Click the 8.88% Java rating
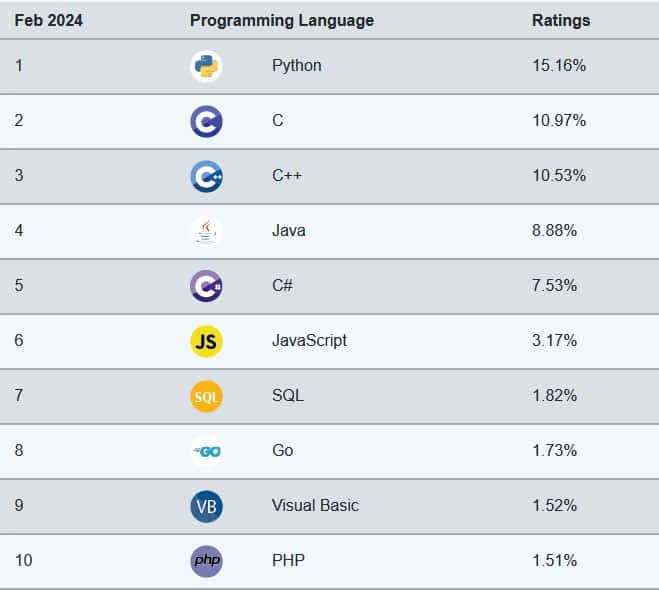The image size is (659, 590). tap(555, 231)
